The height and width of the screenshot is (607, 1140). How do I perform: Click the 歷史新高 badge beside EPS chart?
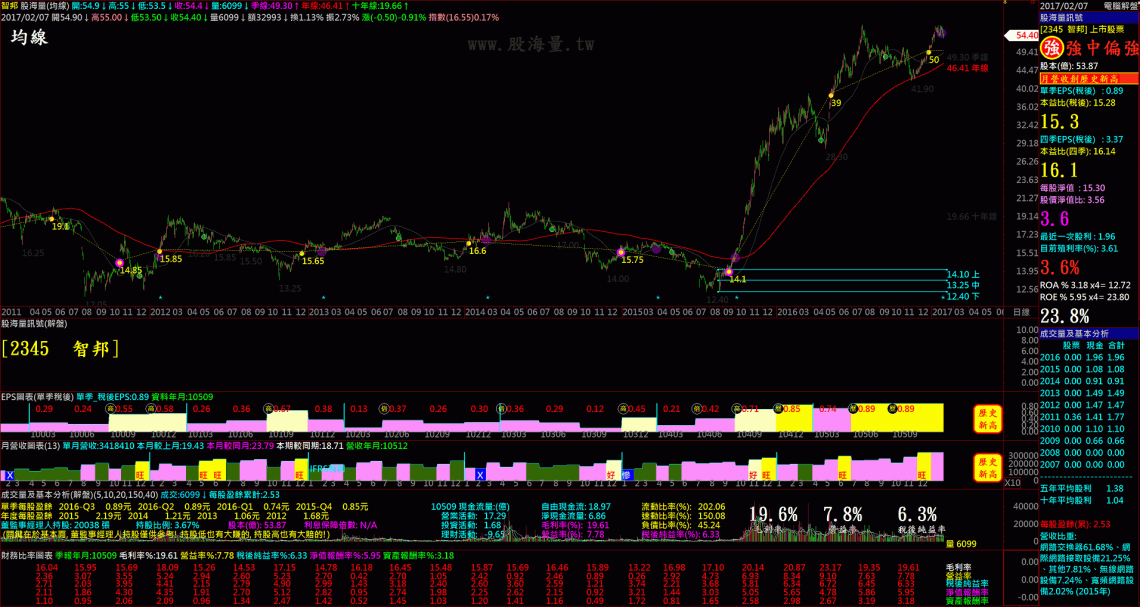[989, 415]
